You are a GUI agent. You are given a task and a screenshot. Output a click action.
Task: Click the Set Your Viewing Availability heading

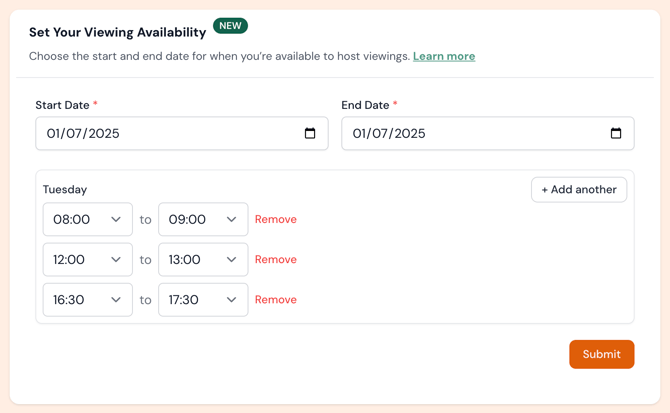(117, 33)
